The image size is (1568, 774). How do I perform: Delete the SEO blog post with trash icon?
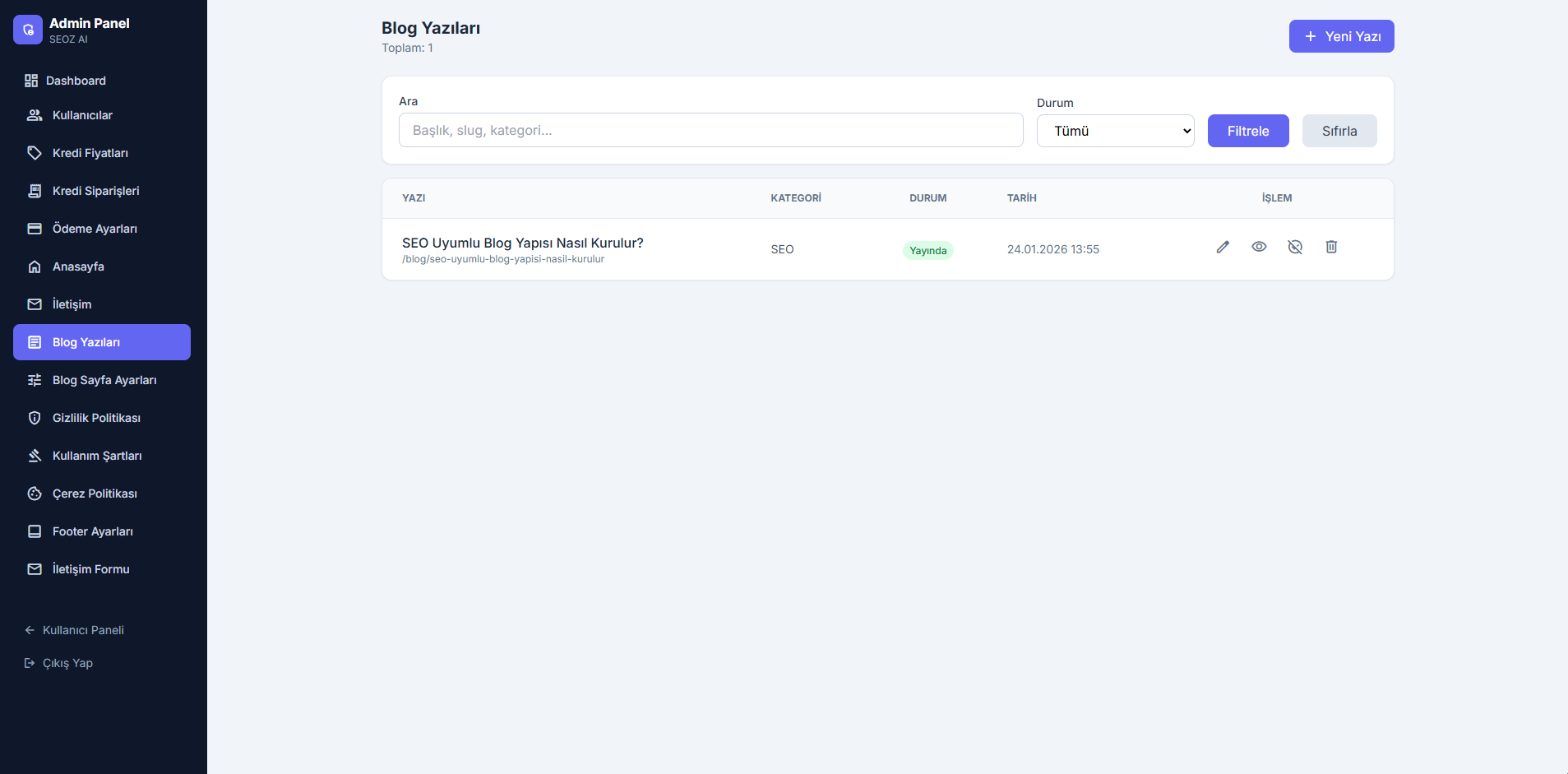pos(1331,247)
